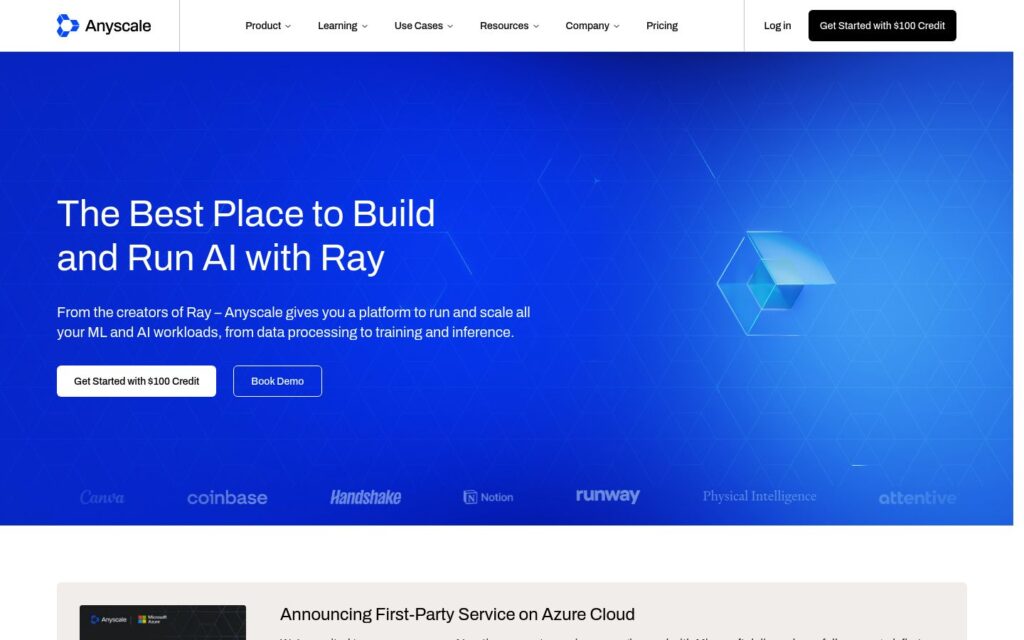Click the glass cube hero graphic
1024x640 pixels.
coord(775,283)
